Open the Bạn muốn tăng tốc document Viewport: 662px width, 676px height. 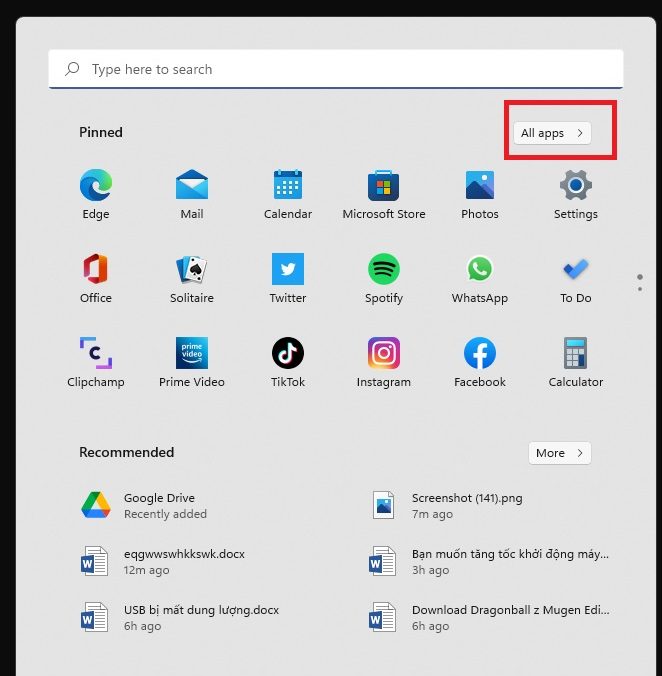tap(488, 561)
